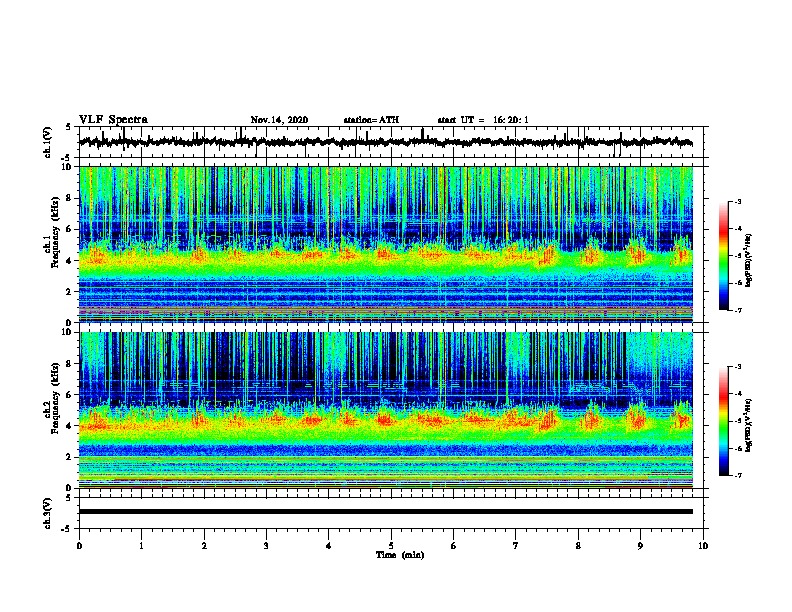The width and height of the screenshot is (792, 612).
Task: Click the time axis tick label "5"
Action: pos(391,546)
